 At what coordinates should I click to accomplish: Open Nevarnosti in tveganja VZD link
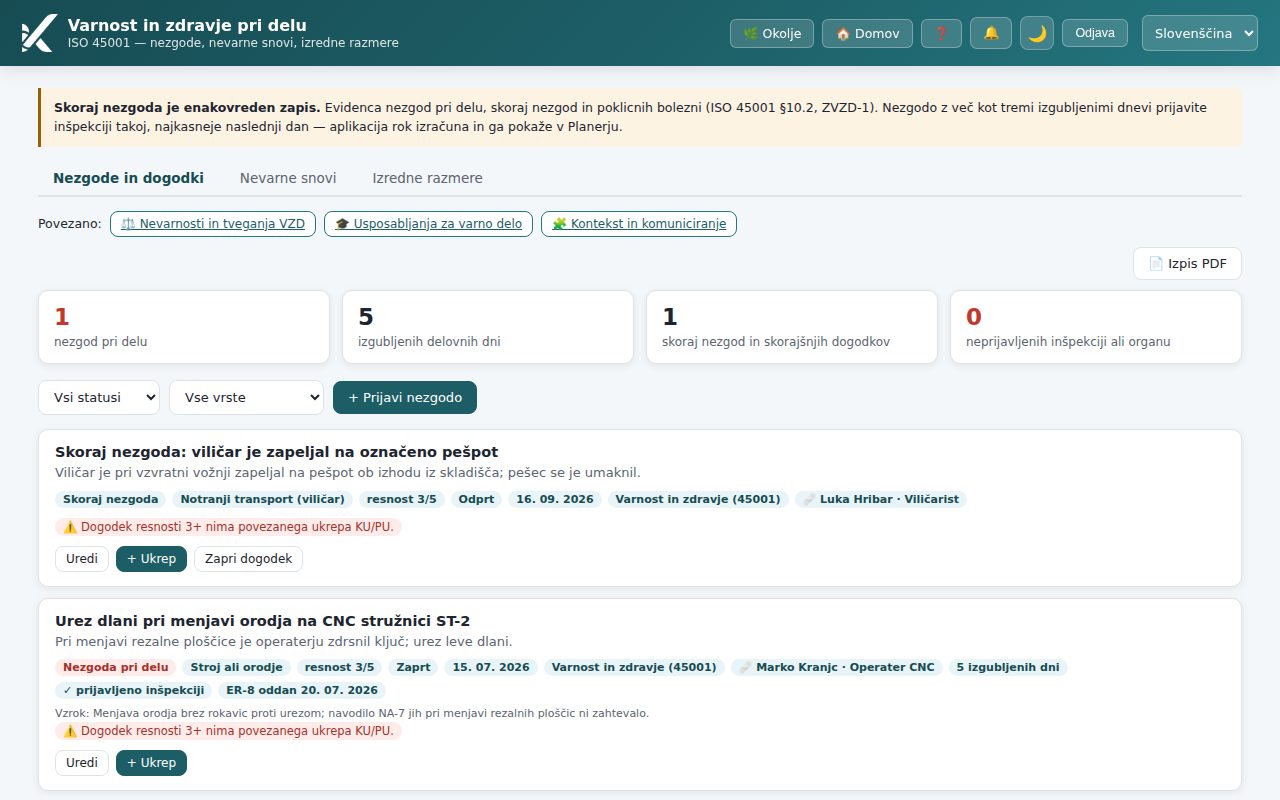click(213, 224)
